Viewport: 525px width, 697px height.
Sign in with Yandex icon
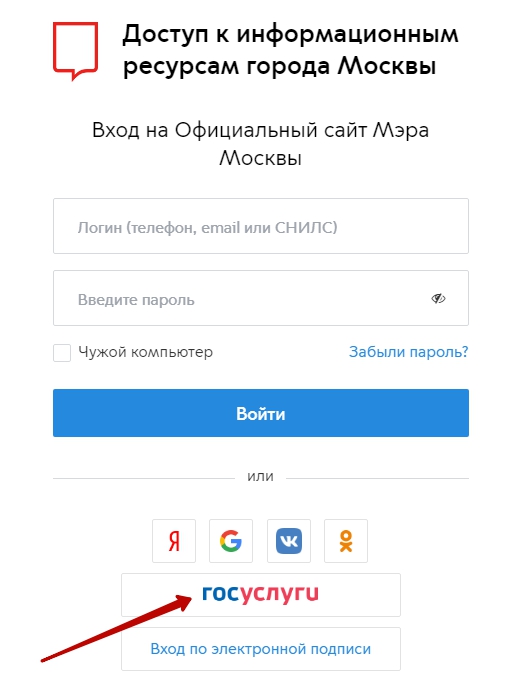click(174, 541)
